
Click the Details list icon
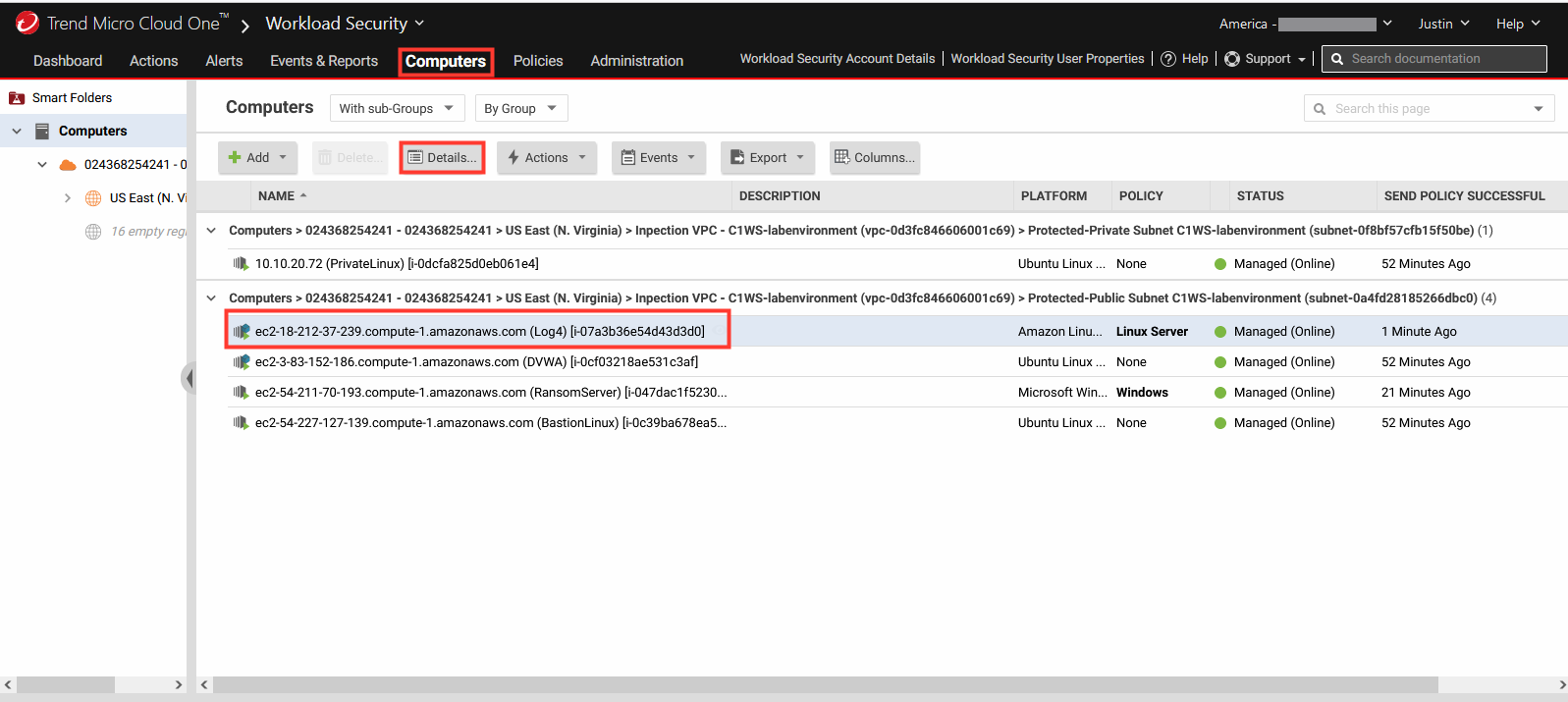pyautogui.click(x=415, y=157)
